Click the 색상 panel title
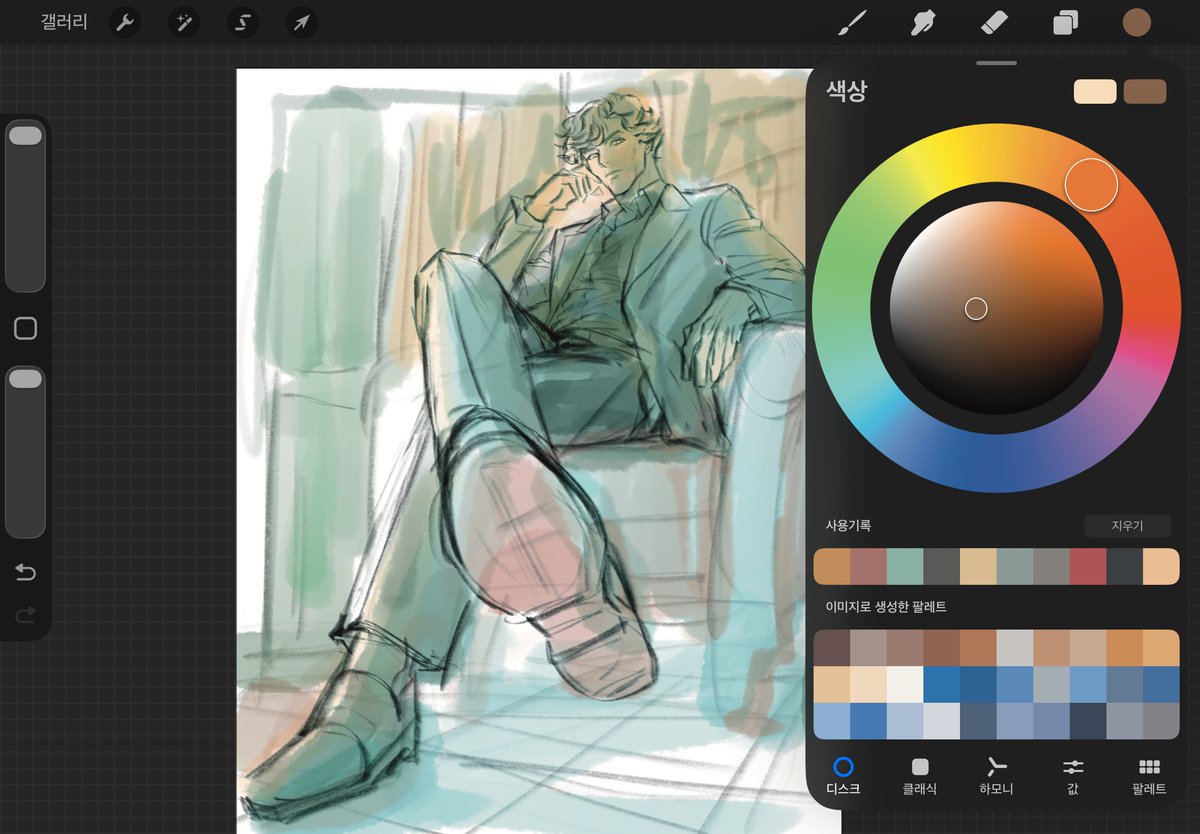The height and width of the screenshot is (834, 1200). [846, 92]
